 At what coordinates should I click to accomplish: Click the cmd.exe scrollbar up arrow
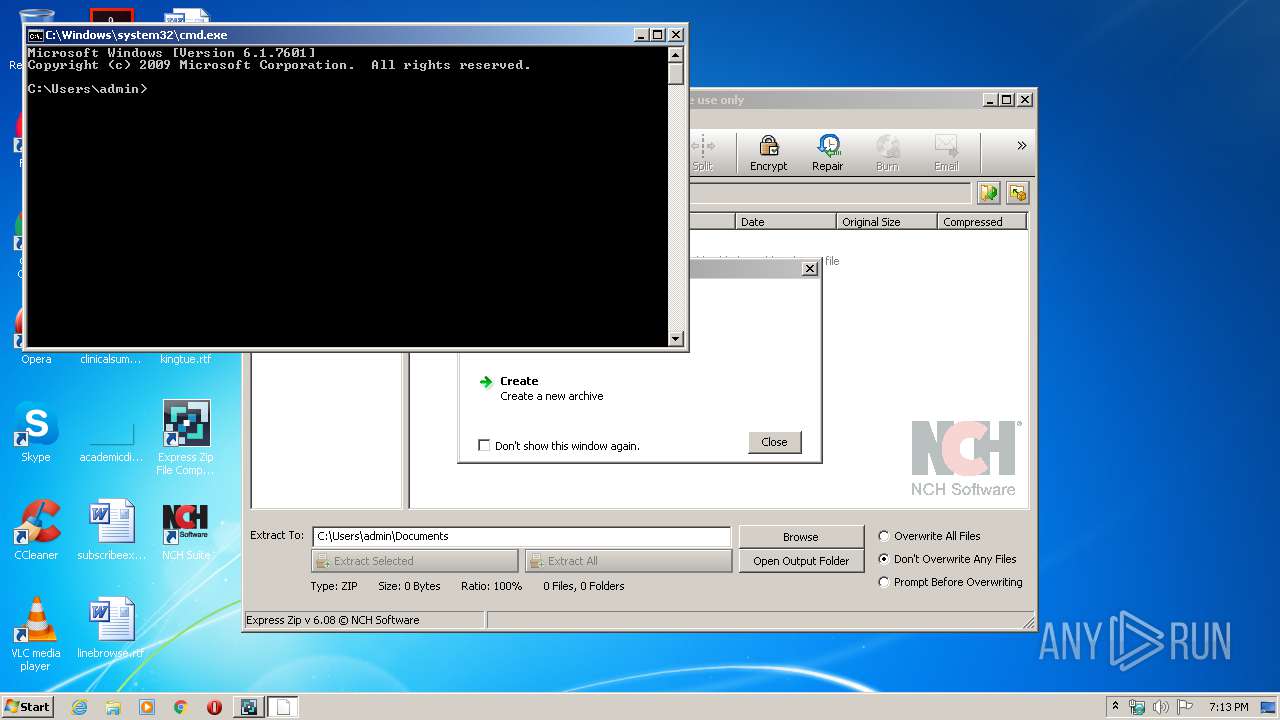coord(676,55)
